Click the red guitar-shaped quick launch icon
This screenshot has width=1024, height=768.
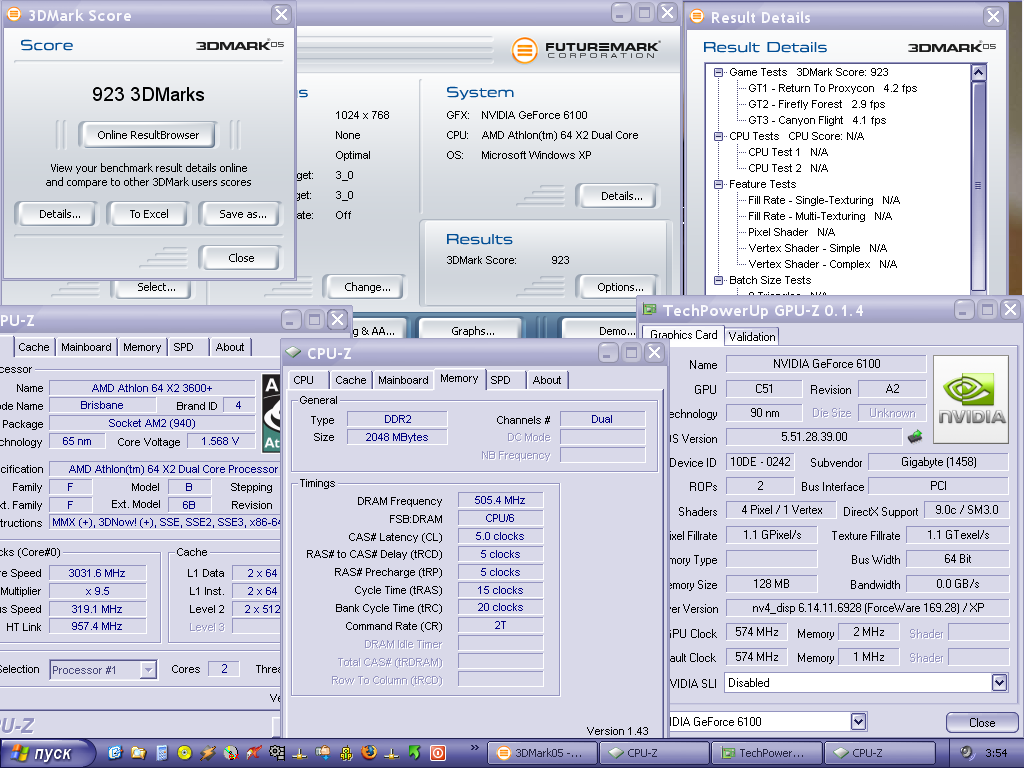click(x=254, y=753)
